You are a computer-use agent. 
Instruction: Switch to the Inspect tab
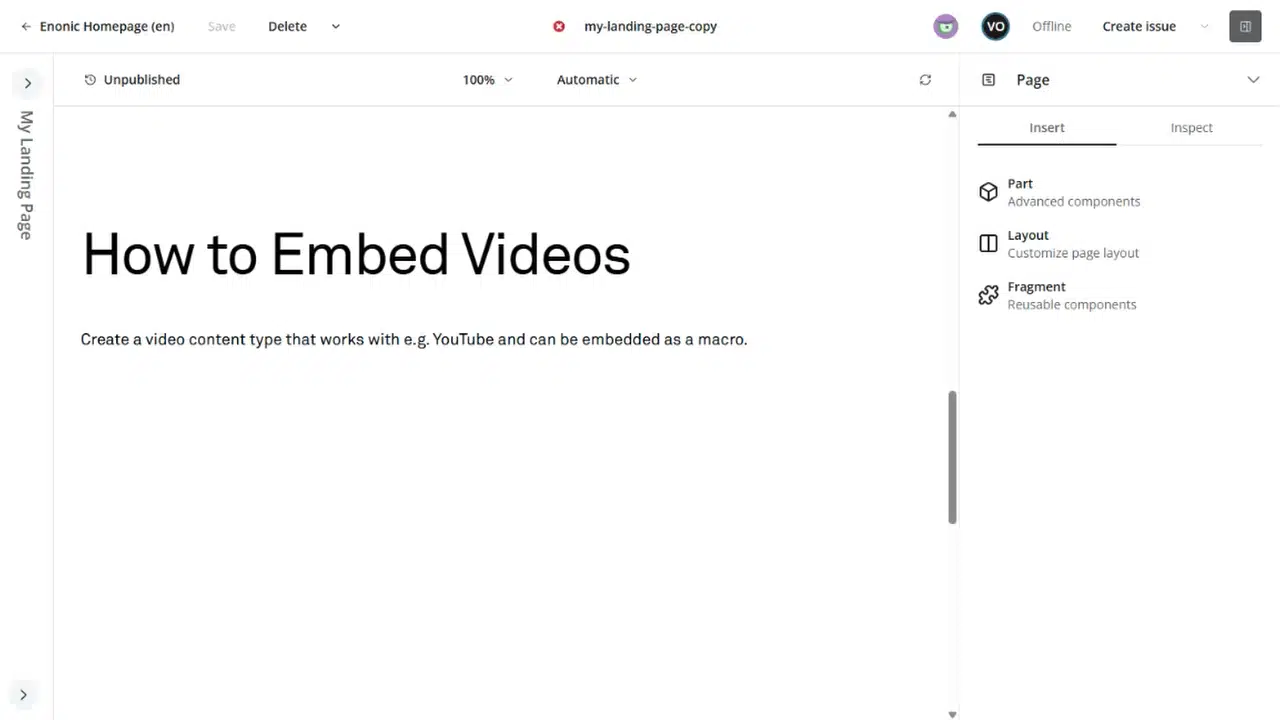click(x=1191, y=128)
